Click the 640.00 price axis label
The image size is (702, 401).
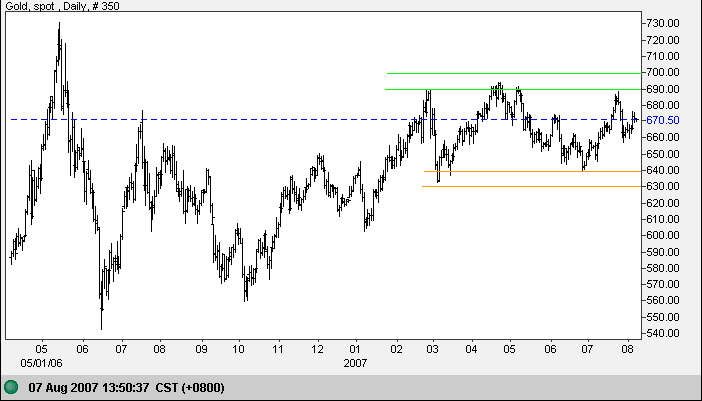click(663, 170)
